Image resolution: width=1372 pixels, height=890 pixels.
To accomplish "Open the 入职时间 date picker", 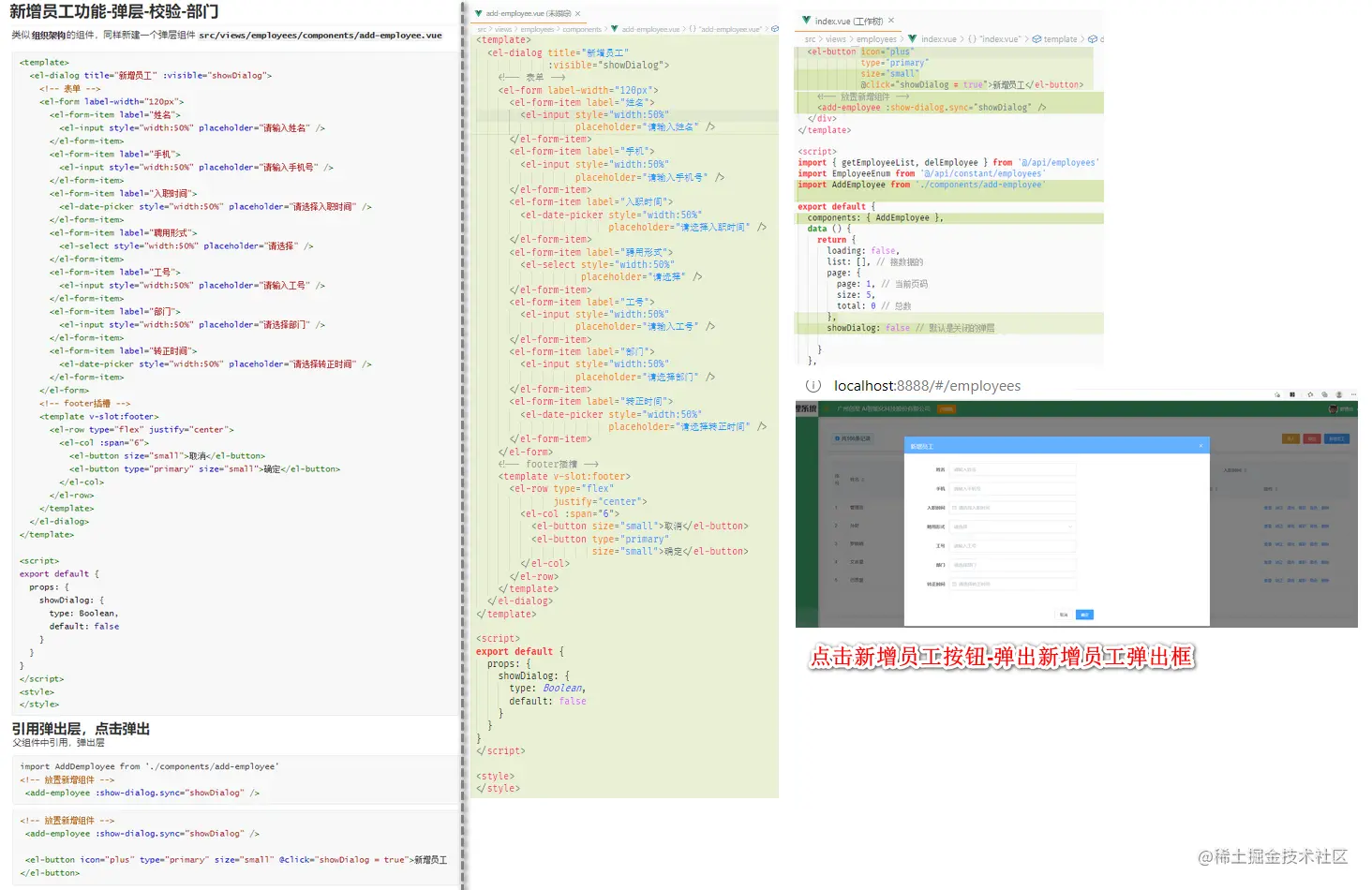I will pyautogui.click(x=1013, y=508).
